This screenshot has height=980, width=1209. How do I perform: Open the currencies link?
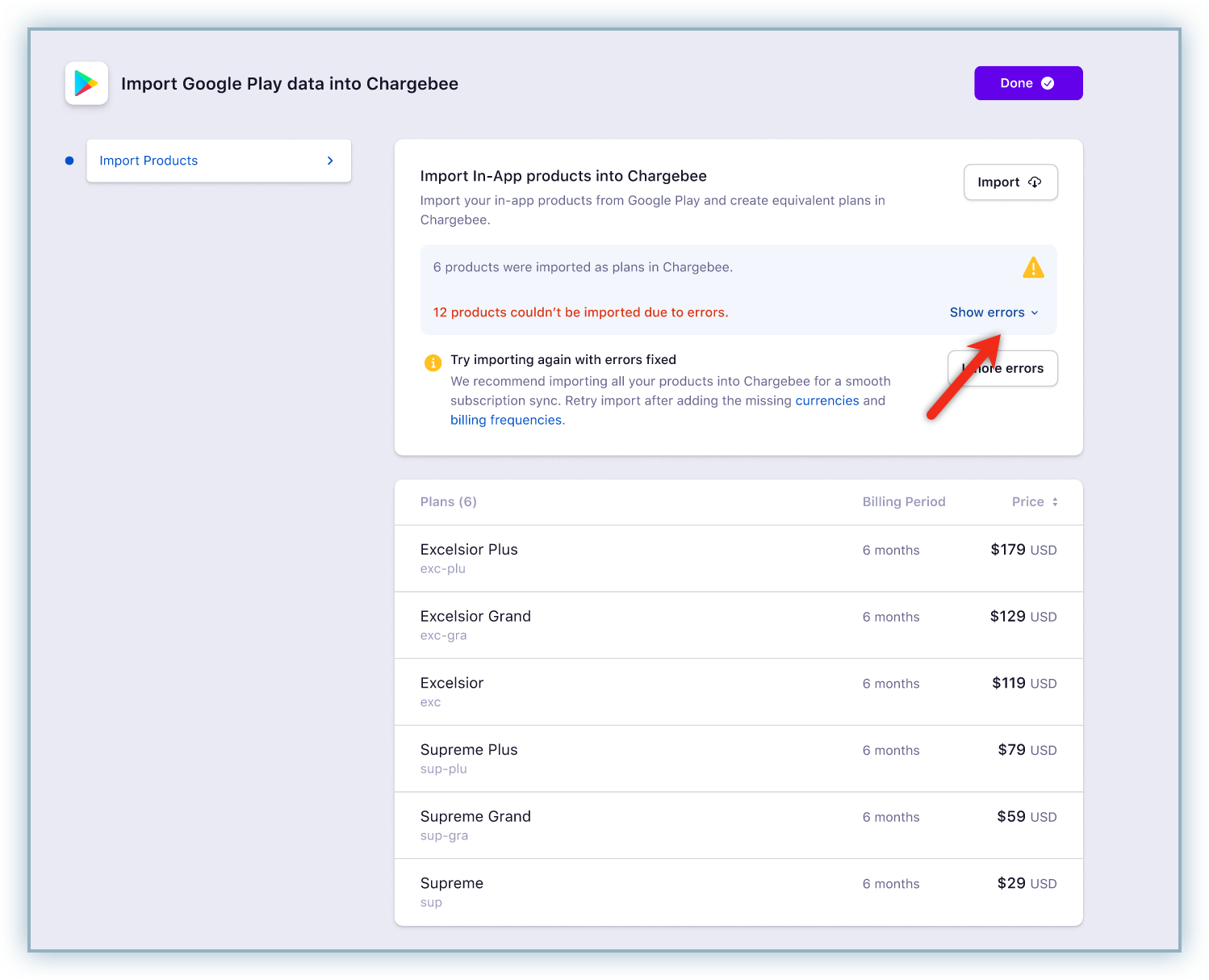827,400
